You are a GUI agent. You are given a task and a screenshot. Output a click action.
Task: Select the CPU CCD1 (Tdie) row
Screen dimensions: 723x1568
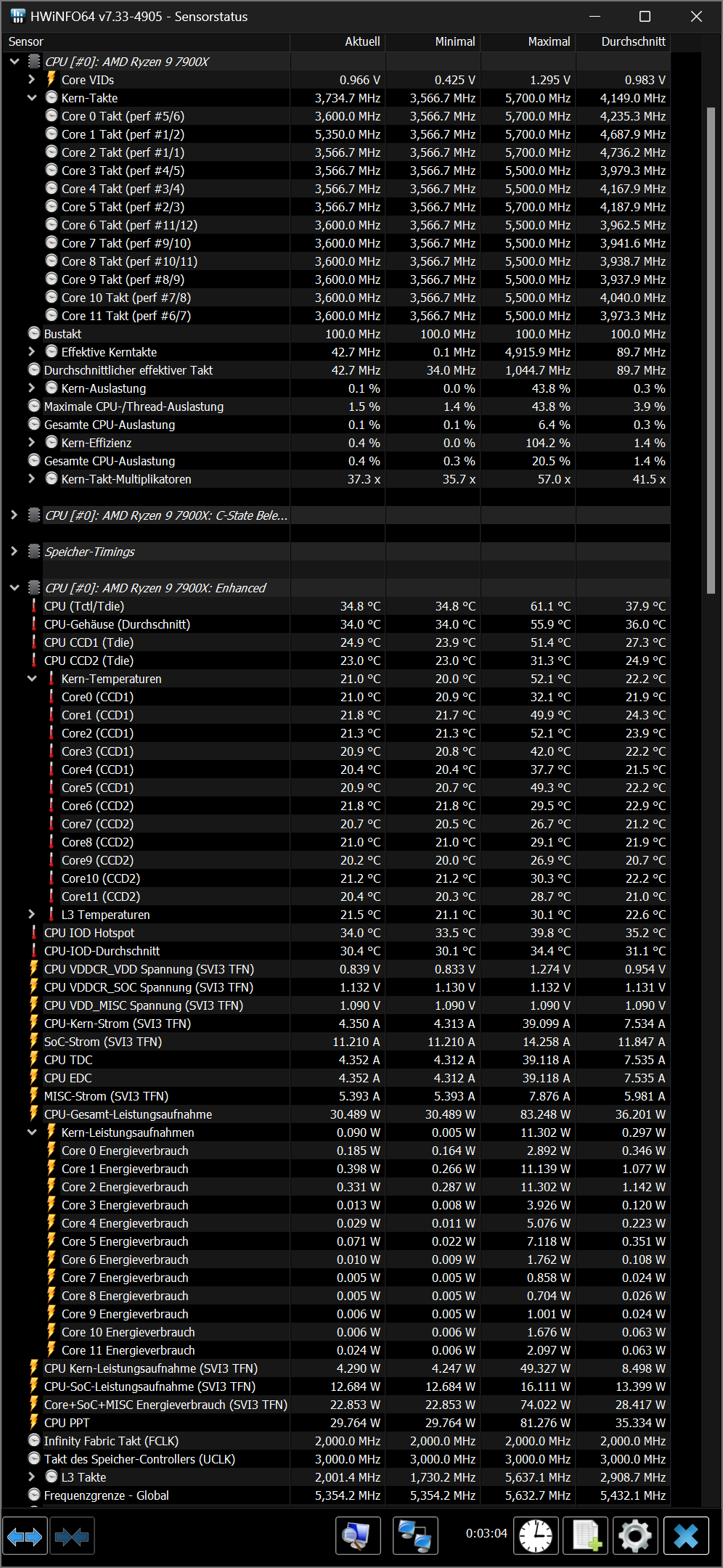point(336,642)
